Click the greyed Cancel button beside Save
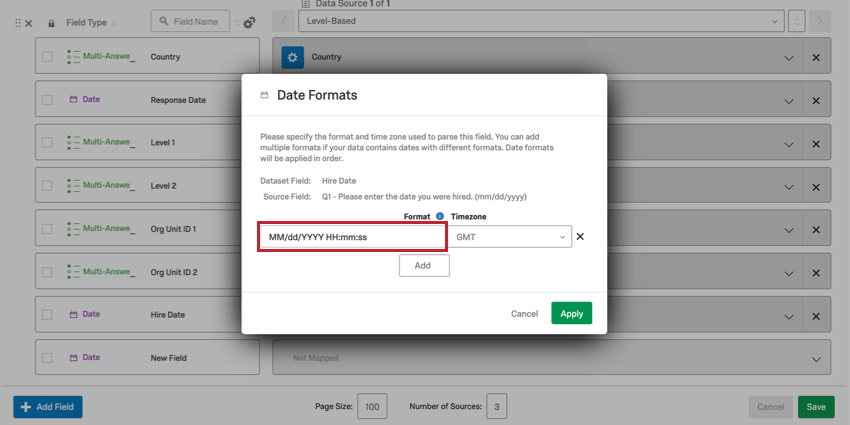This screenshot has width=850, height=425. (x=770, y=407)
